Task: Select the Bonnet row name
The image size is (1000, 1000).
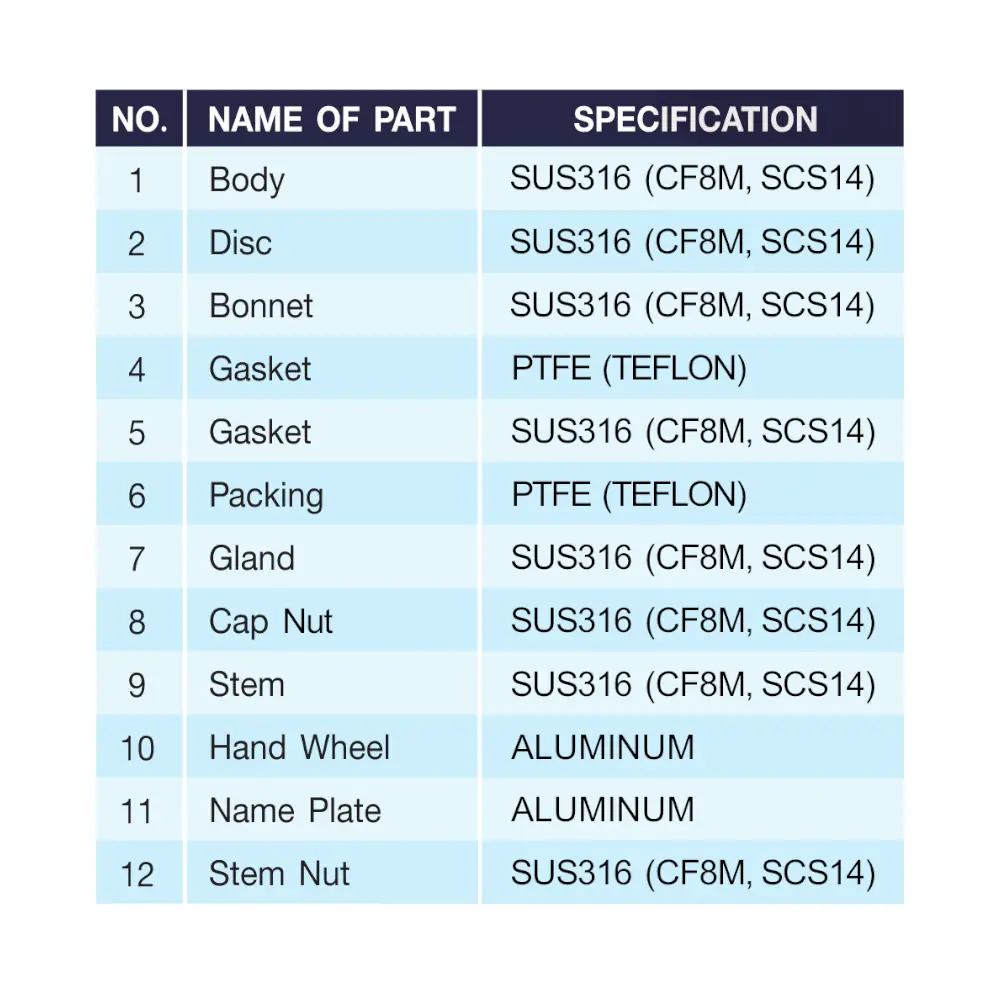Action: tap(261, 305)
